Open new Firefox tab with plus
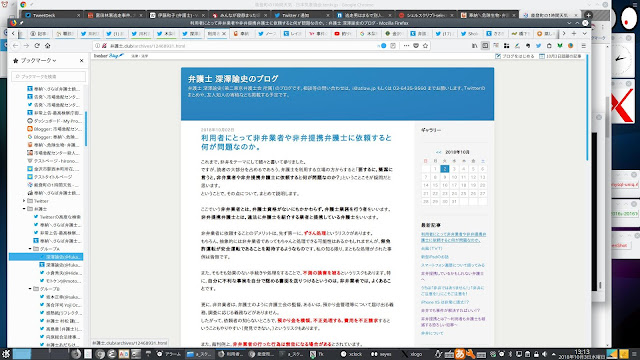 (x=574, y=33)
